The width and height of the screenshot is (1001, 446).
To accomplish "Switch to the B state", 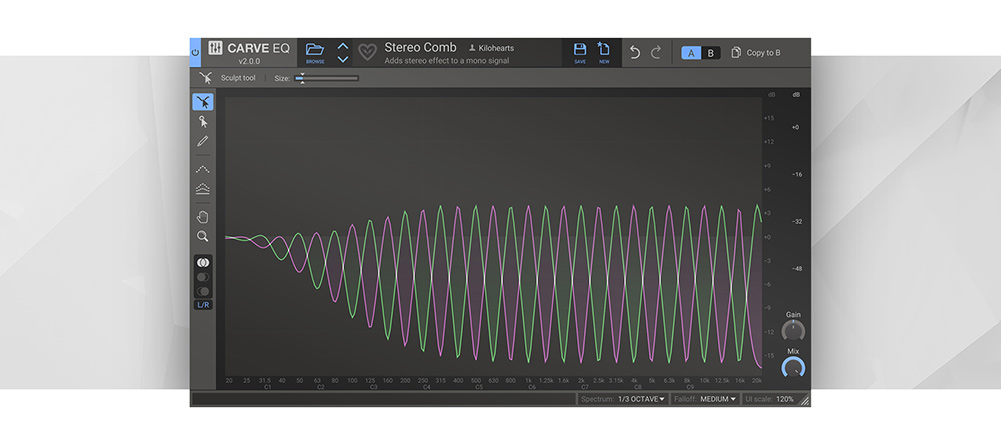I will (x=710, y=53).
